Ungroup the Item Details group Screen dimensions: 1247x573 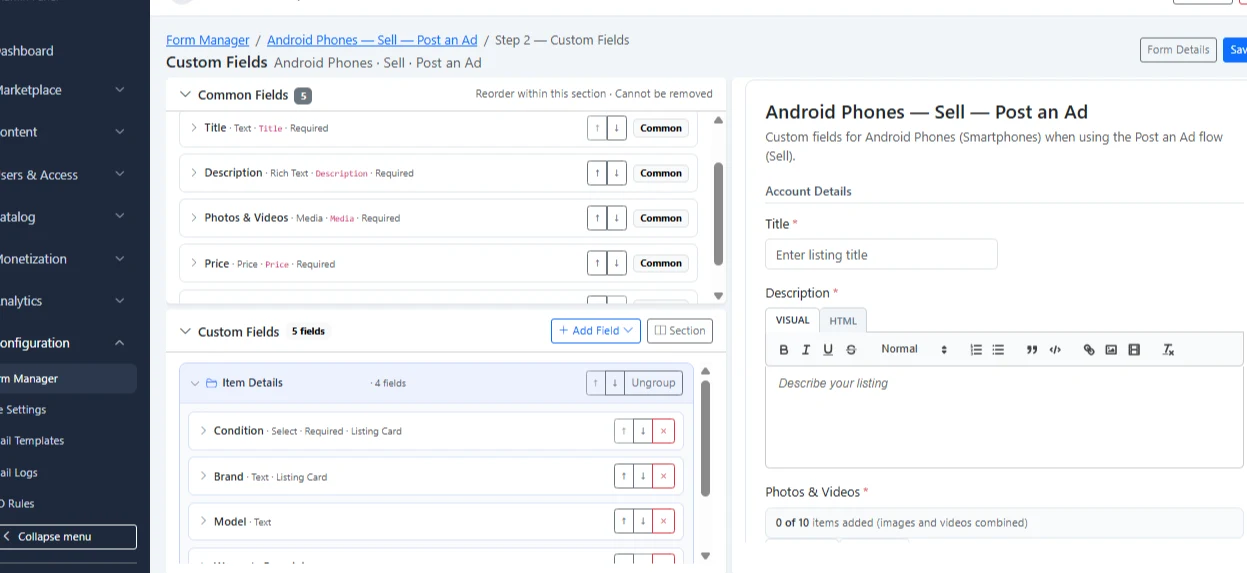[x=653, y=382]
